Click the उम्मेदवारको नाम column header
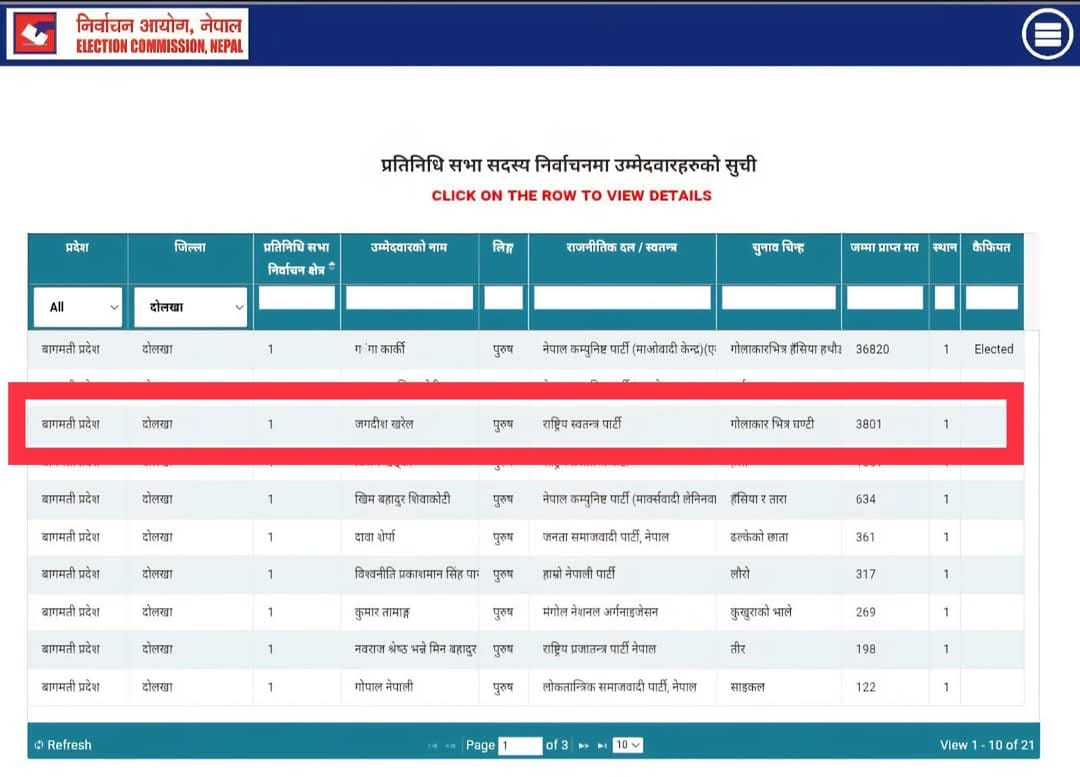This screenshot has width=1080, height=777. [409, 247]
